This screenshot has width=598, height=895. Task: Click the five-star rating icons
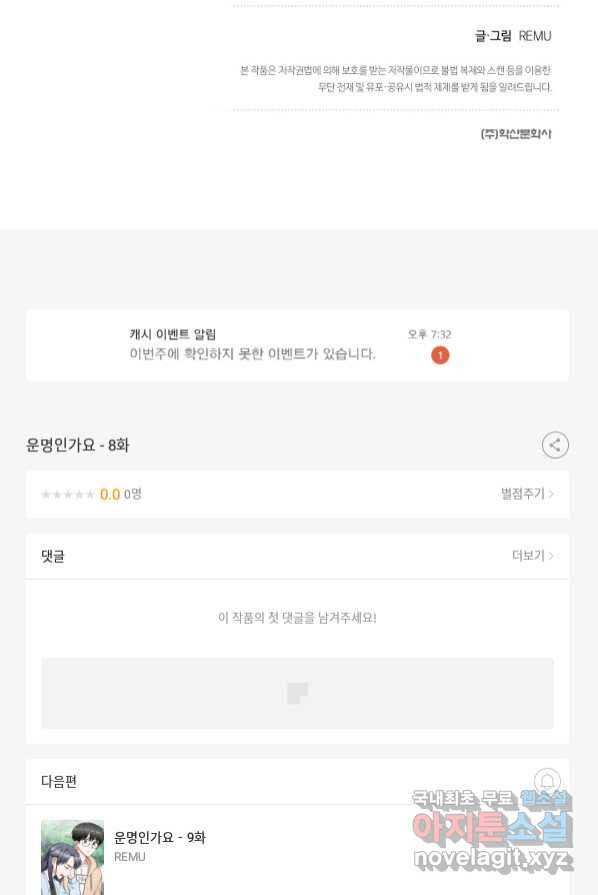[68, 494]
